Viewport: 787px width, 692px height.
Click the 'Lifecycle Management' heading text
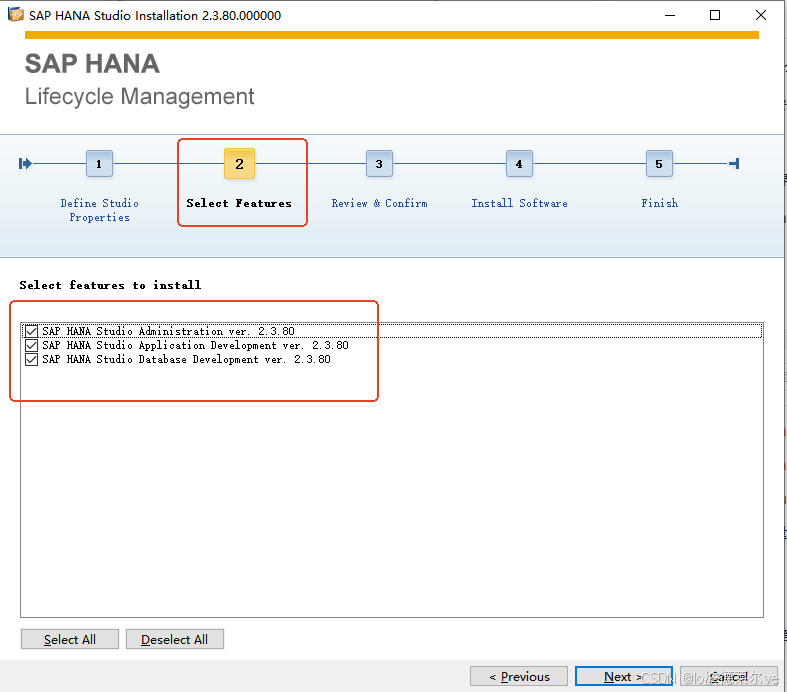pos(140,96)
